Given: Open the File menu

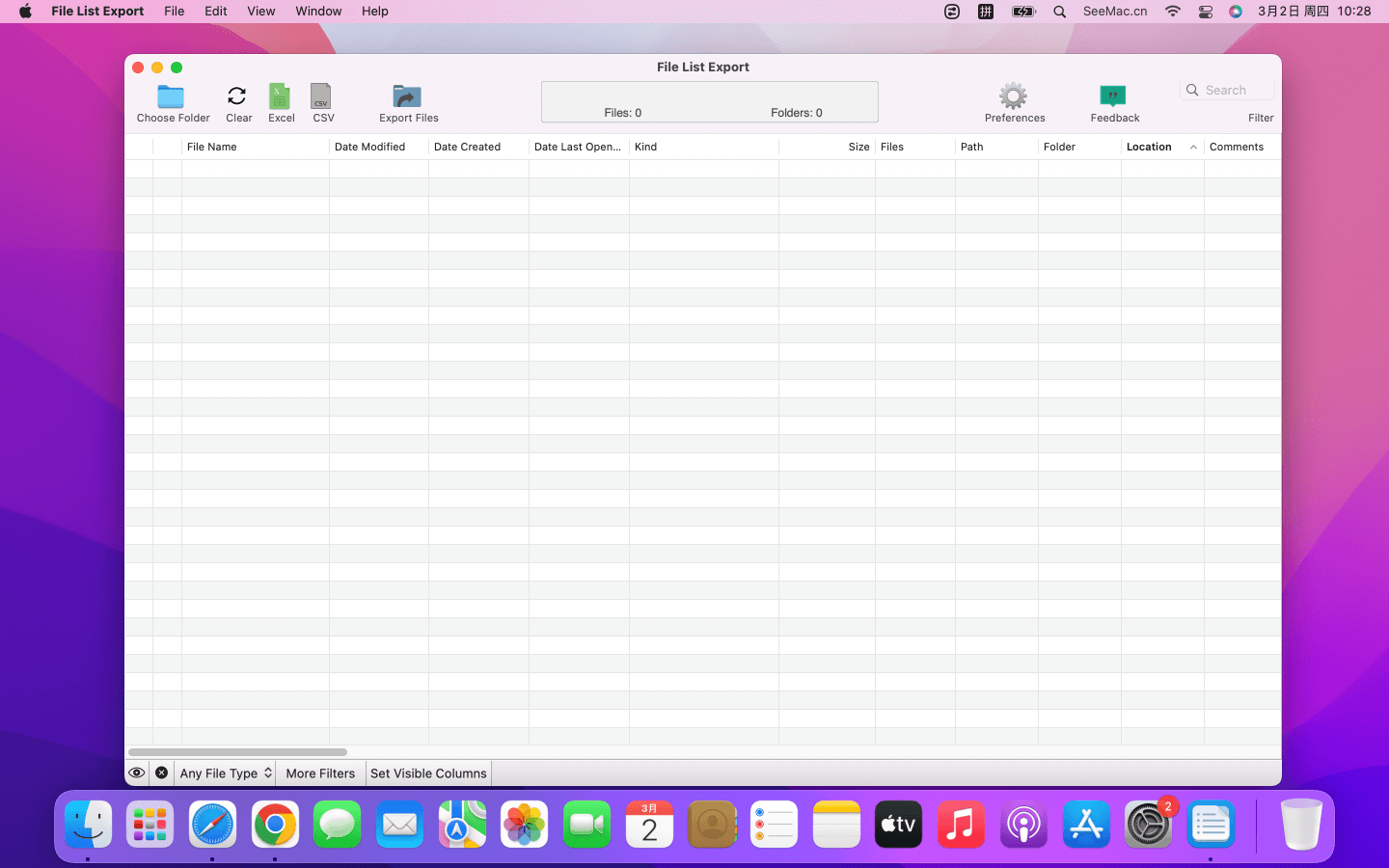Looking at the screenshot, I should point(175,12).
